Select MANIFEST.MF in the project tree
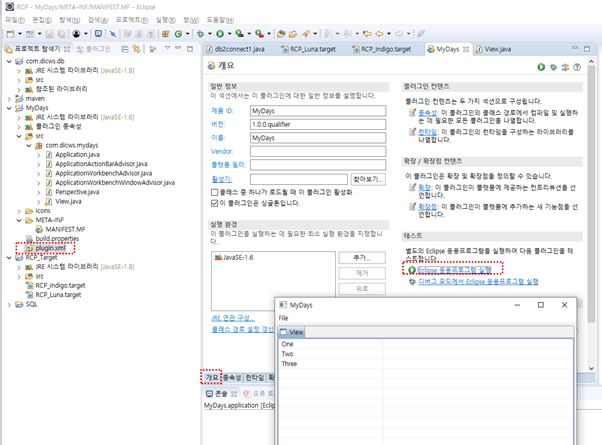This screenshot has width=602, height=445. tap(65, 230)
